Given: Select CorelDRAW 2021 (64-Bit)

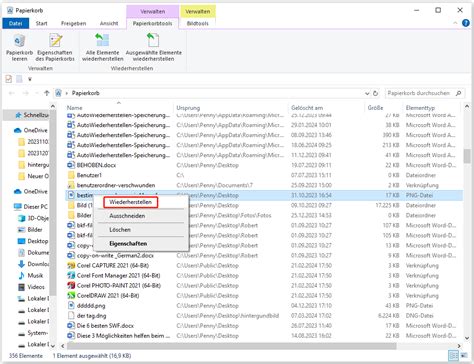Looking at the screenshot, I should [x=108, y=296].
